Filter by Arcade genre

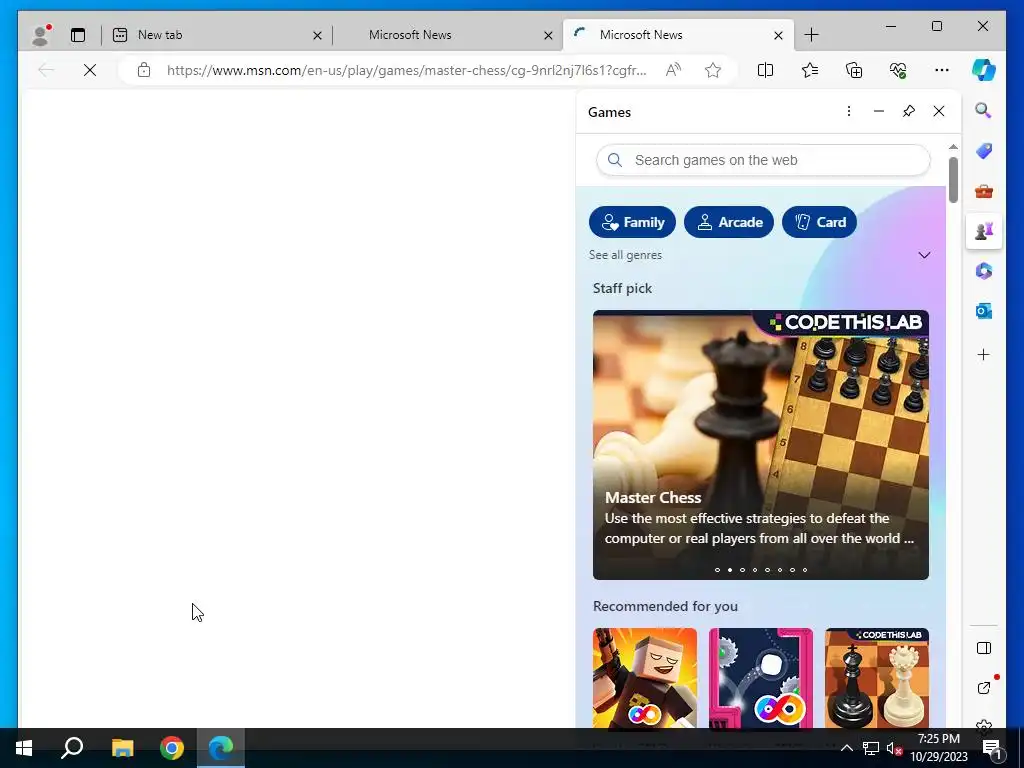(x=729, y=222)
